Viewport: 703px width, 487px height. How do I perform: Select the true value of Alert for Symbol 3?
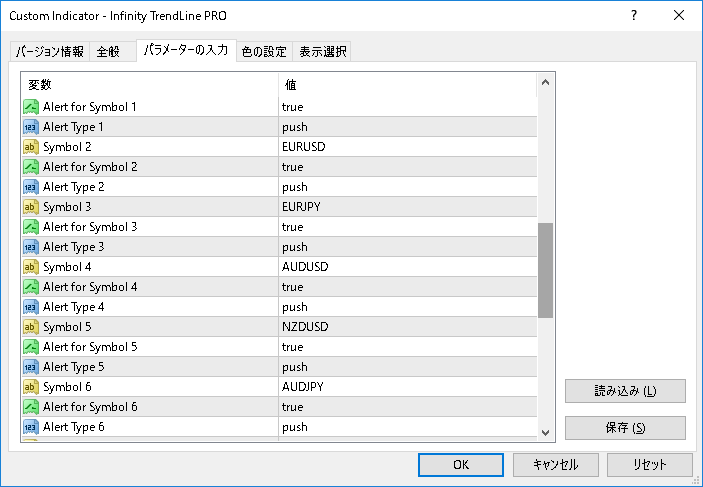point(408,227)
